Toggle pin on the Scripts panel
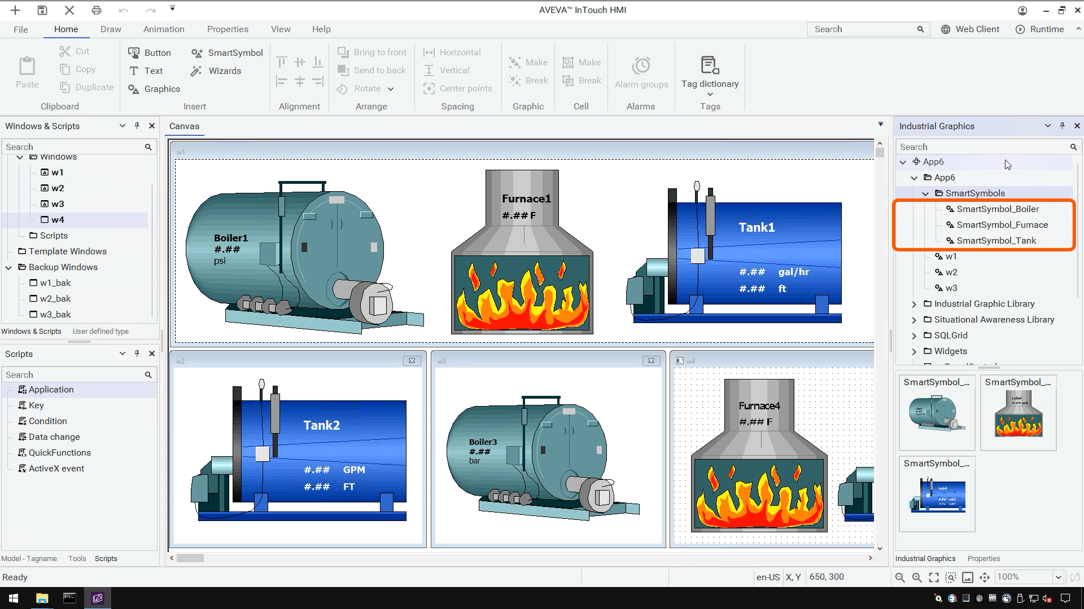The width and height of the screenshot is (1084, 609). point(137,353)
